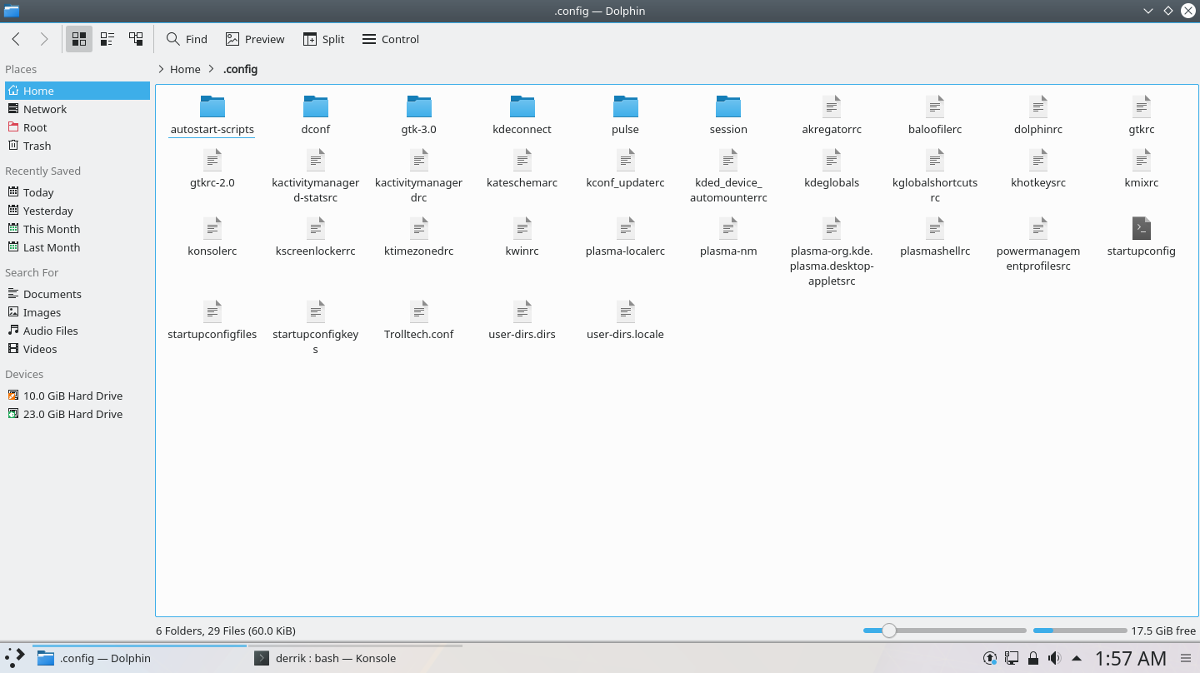Click the volume icon in system tray
This screenshot has height=673, width=1200.
(x=1054, y=658)
